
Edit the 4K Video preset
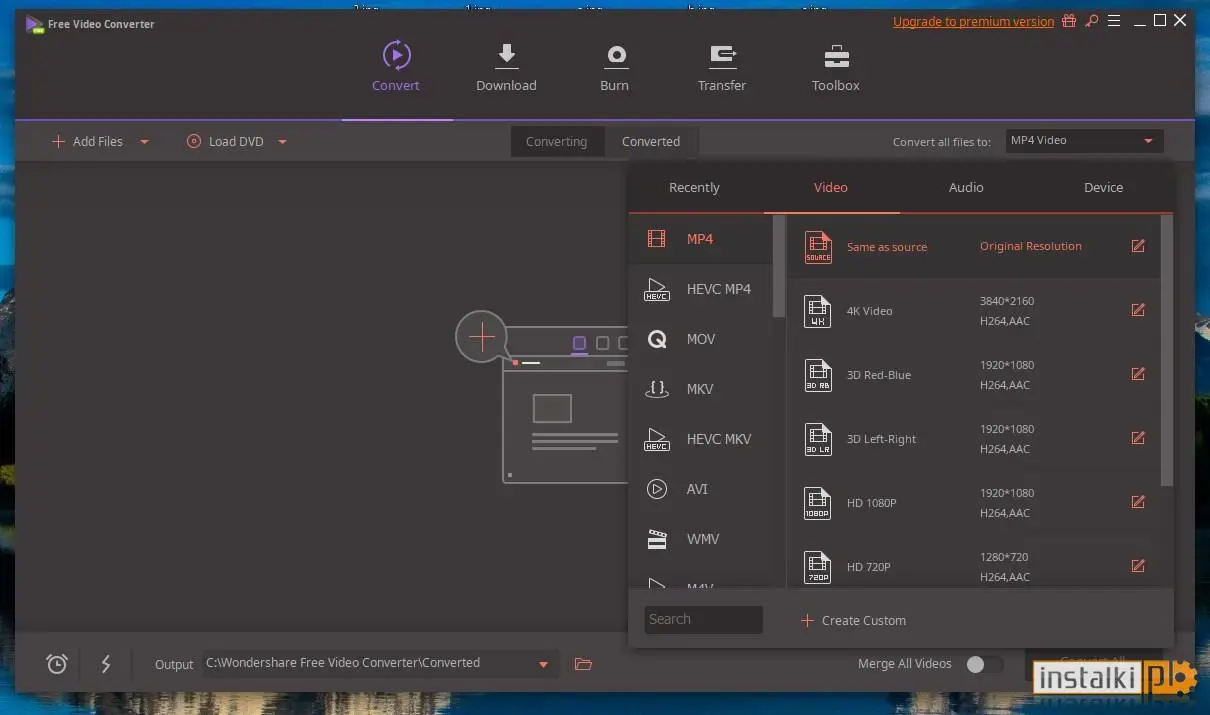[x=1138, y=310]
